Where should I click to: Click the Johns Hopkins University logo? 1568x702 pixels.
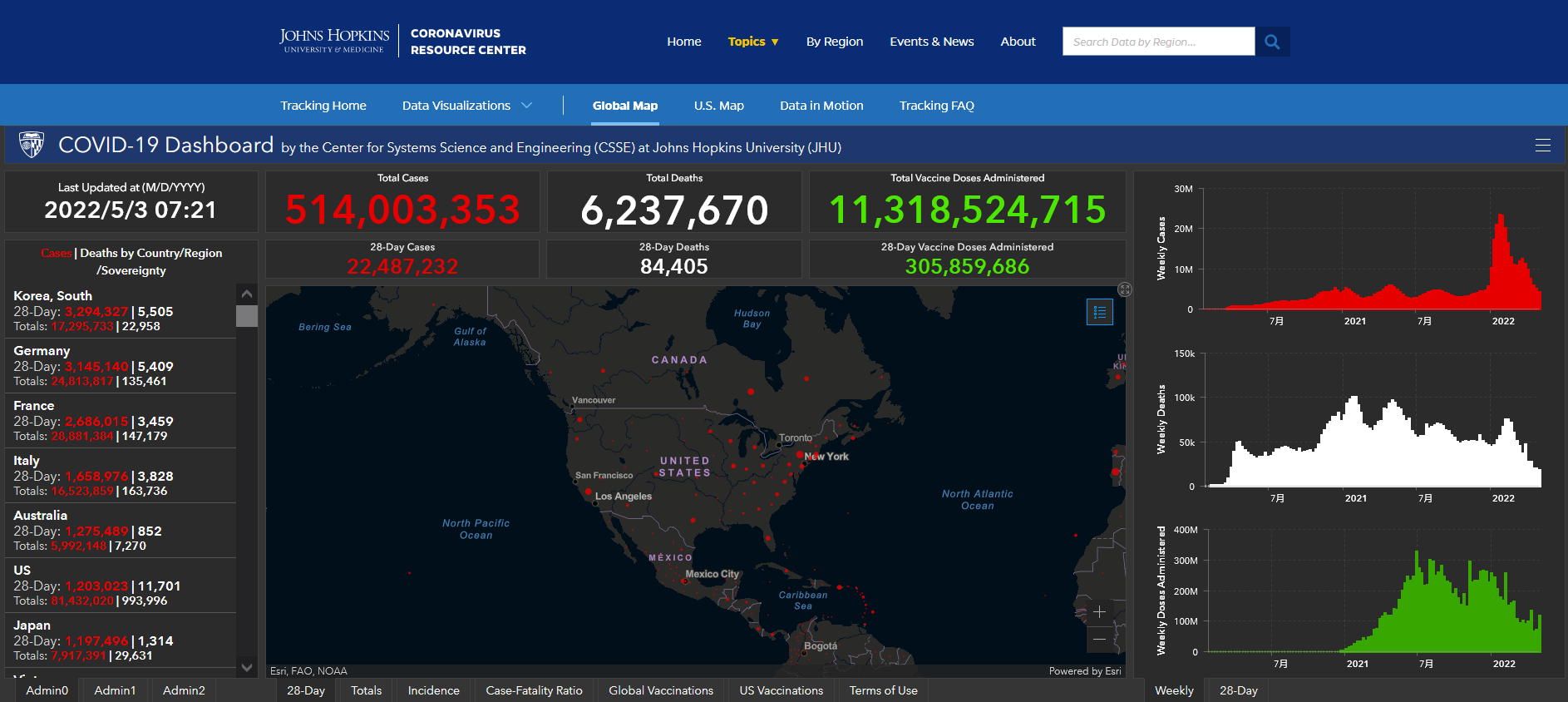pyautogui.click(x=334, y=41)
